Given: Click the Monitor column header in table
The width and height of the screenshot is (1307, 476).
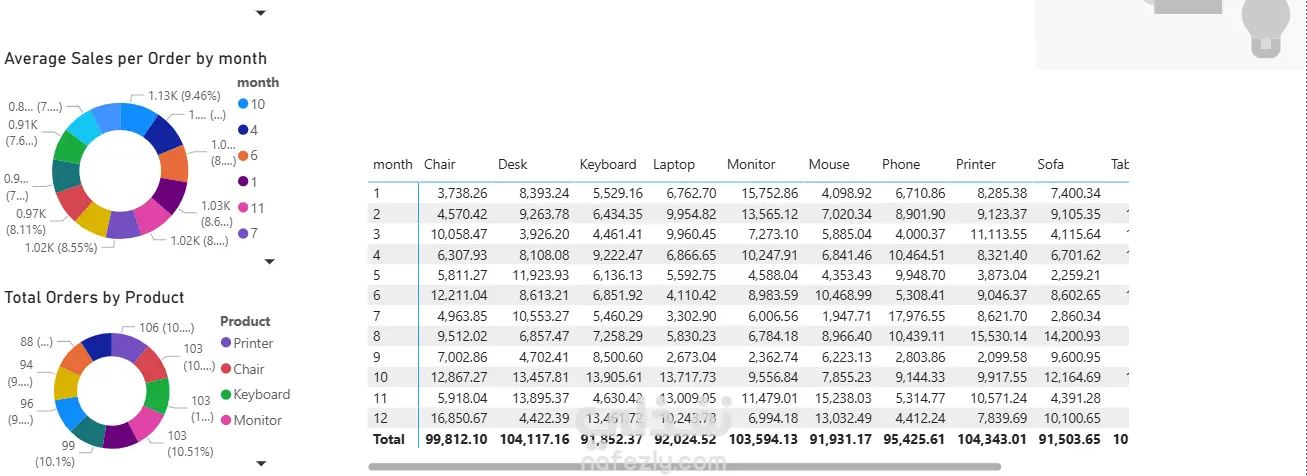Looking at the screenshot, I should [751, 164].
